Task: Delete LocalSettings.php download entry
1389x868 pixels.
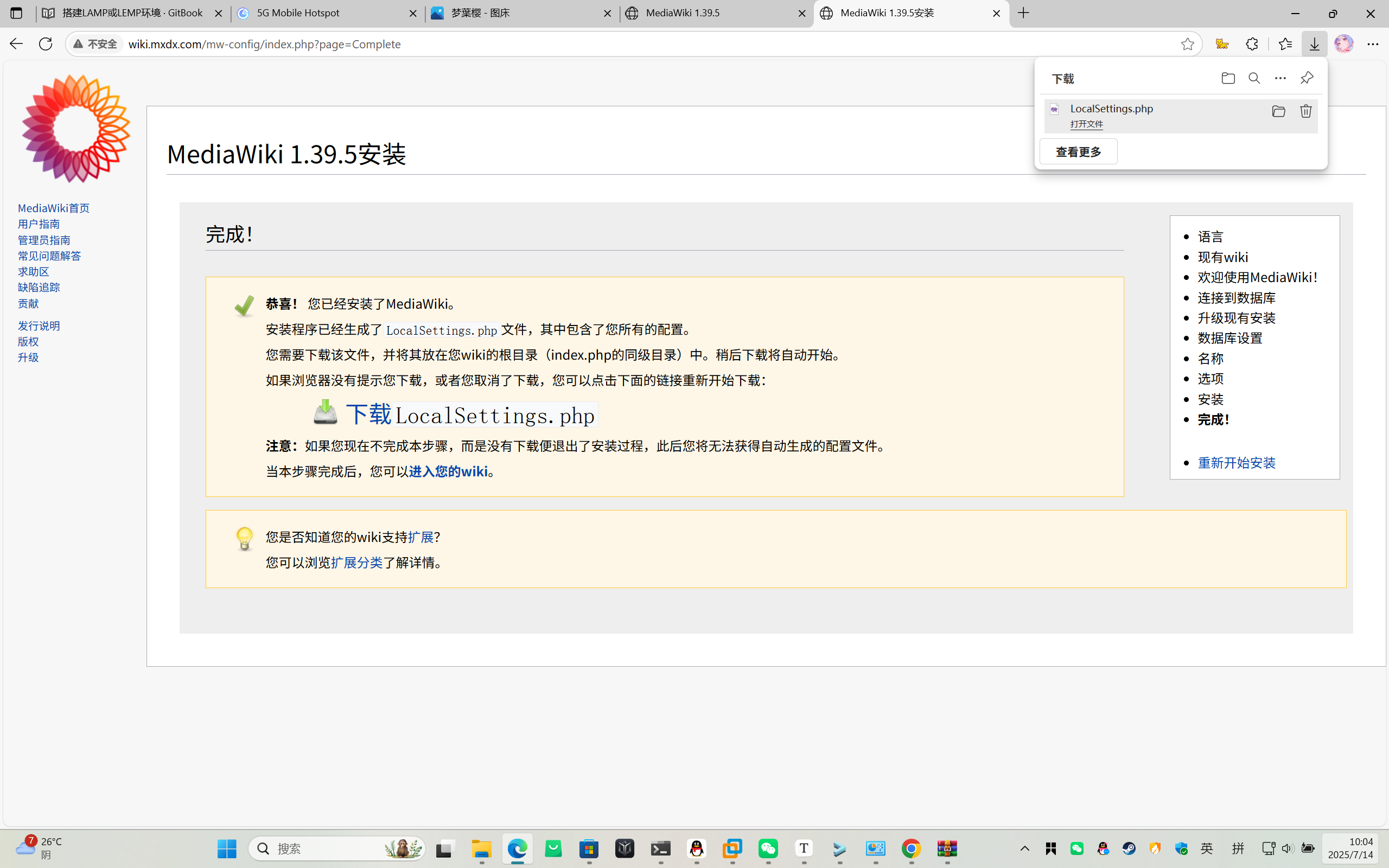Action: (1306, 111)
